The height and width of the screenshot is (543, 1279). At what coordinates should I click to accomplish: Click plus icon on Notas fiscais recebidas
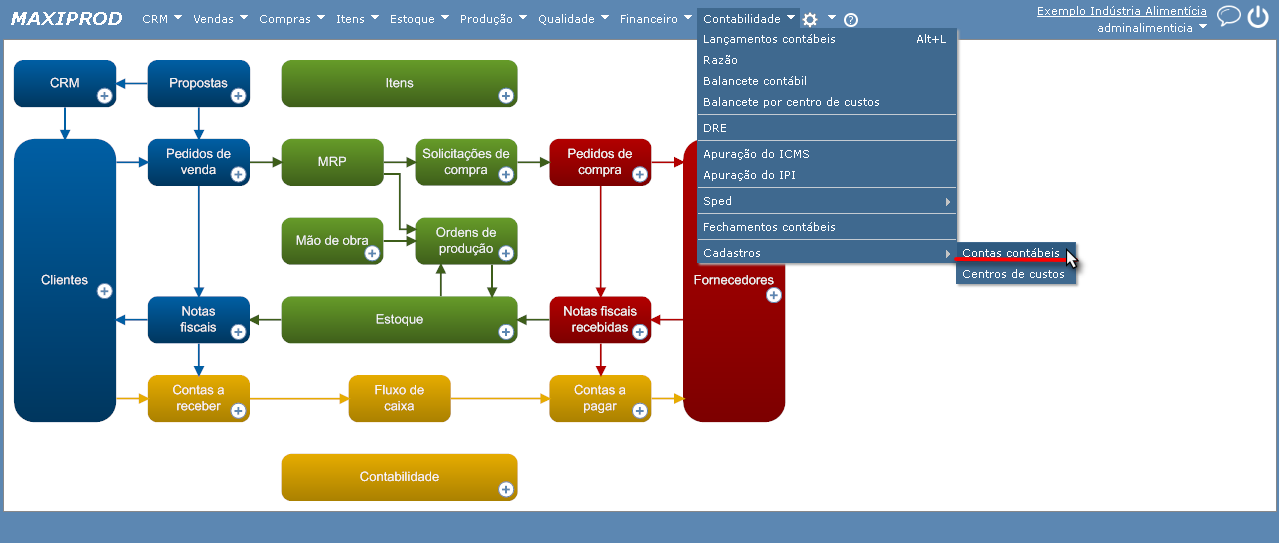640,332
